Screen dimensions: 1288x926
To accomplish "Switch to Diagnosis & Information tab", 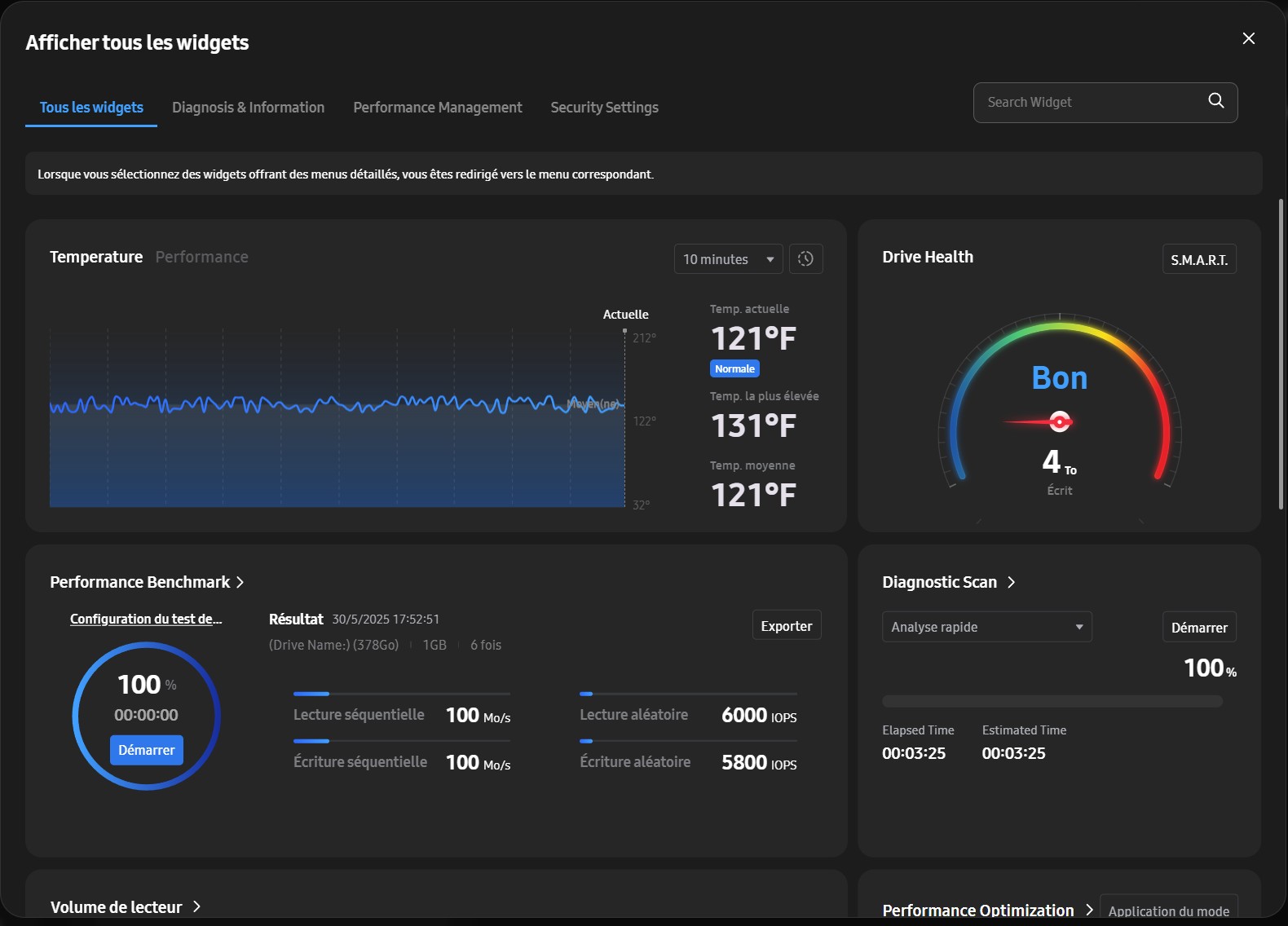I will click(248, 108).
